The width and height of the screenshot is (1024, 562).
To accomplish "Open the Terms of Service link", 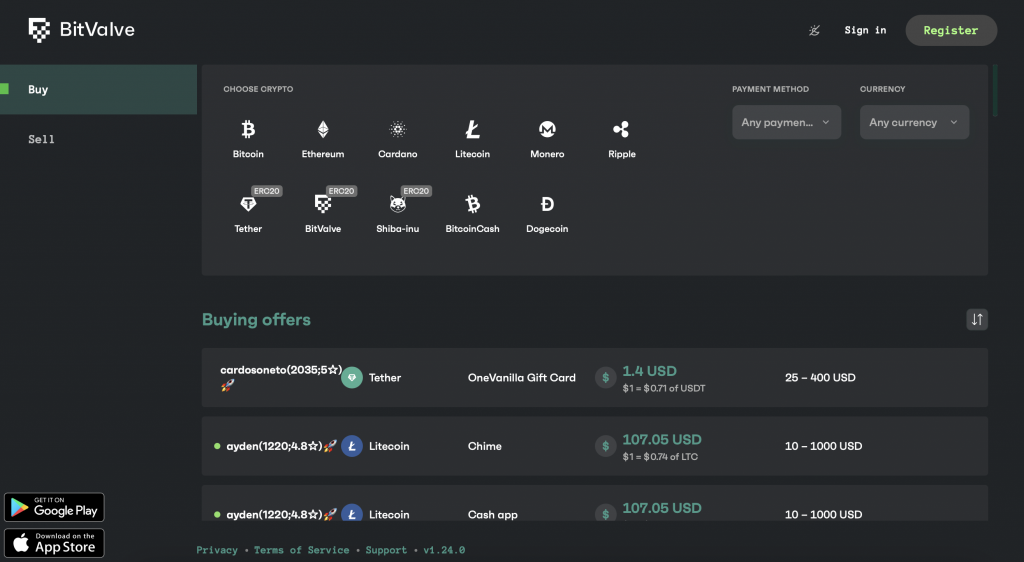I will tap(302, 550).
